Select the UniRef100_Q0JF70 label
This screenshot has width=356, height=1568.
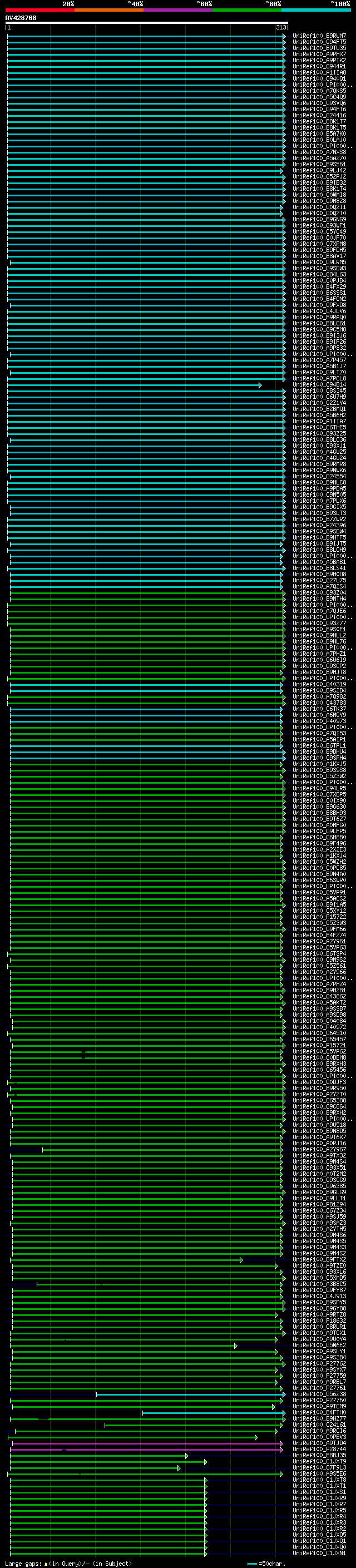319,238
